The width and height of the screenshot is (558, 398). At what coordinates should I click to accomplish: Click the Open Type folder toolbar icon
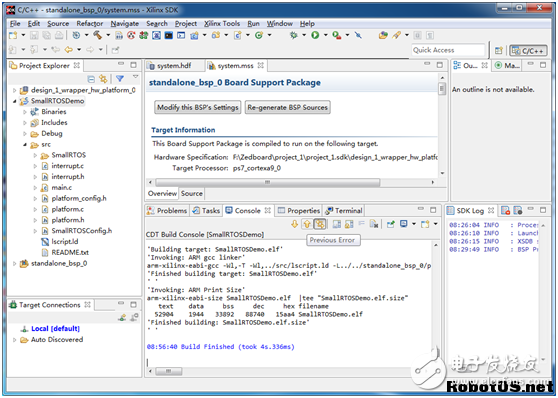[383, 35]
